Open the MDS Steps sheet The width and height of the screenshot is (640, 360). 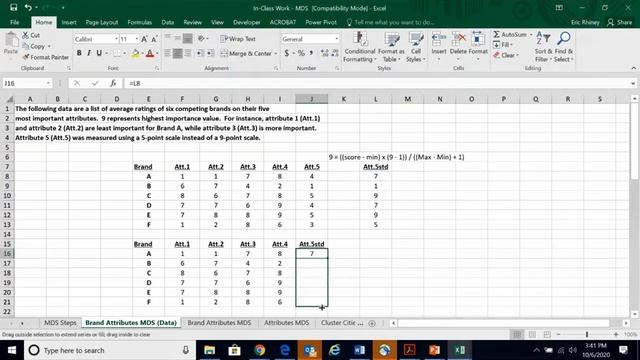tap(60, 322)
